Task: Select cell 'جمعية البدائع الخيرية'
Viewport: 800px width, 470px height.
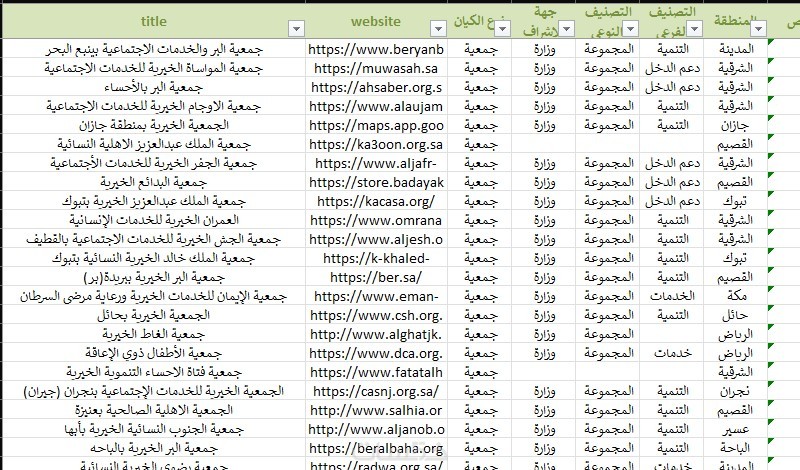Action: pos(154,182)
